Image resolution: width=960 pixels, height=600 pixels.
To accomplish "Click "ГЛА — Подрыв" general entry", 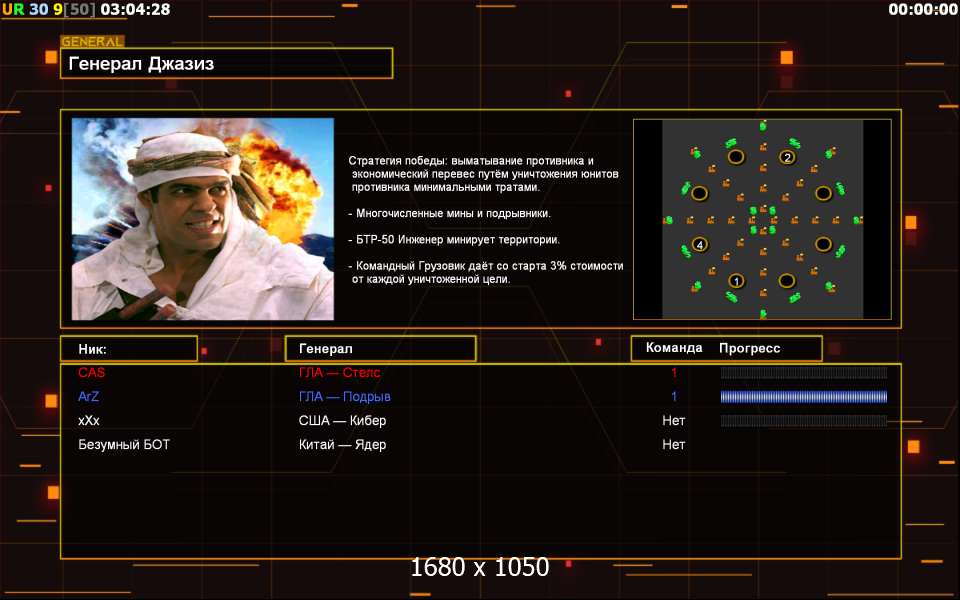I will click(345, 397).
